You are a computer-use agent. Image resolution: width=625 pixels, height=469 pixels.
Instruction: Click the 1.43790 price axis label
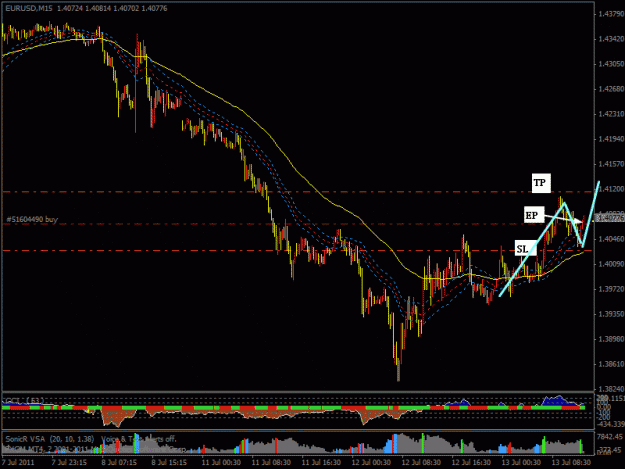pos(611,14)
